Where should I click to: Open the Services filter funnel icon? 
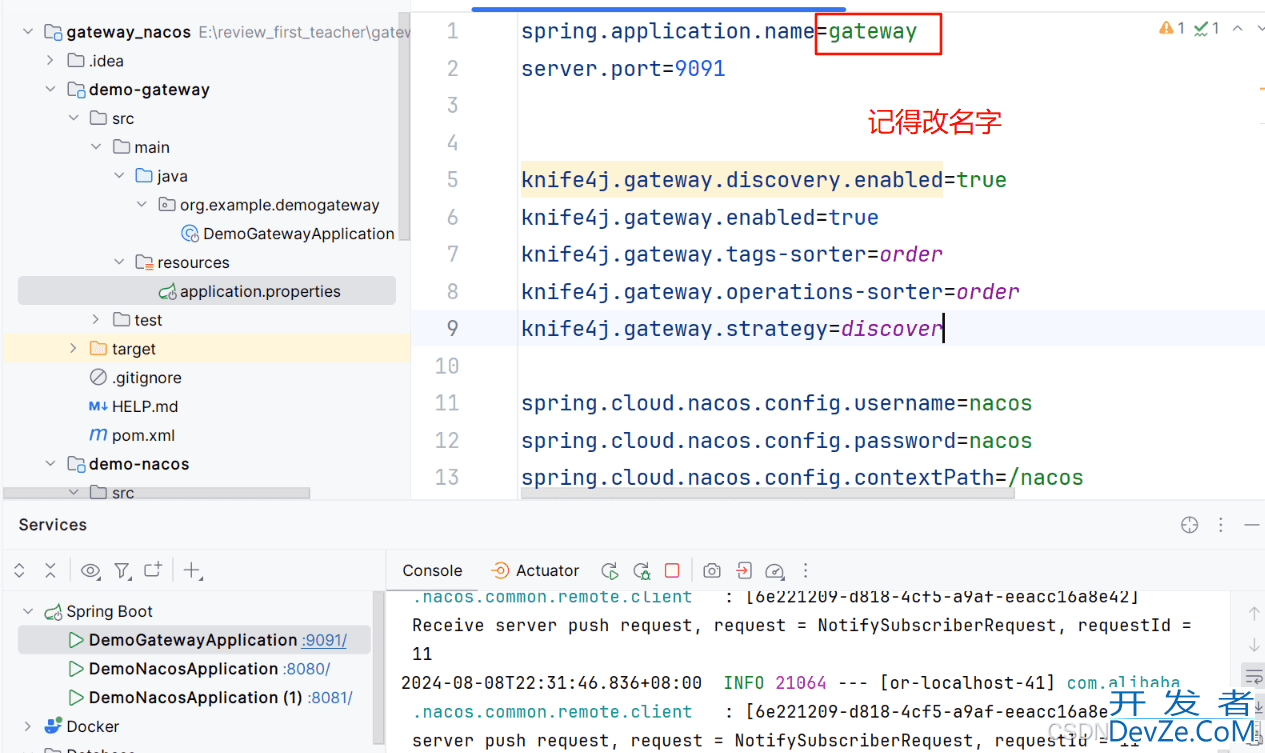pyautogui.click(x=122, y=571)
